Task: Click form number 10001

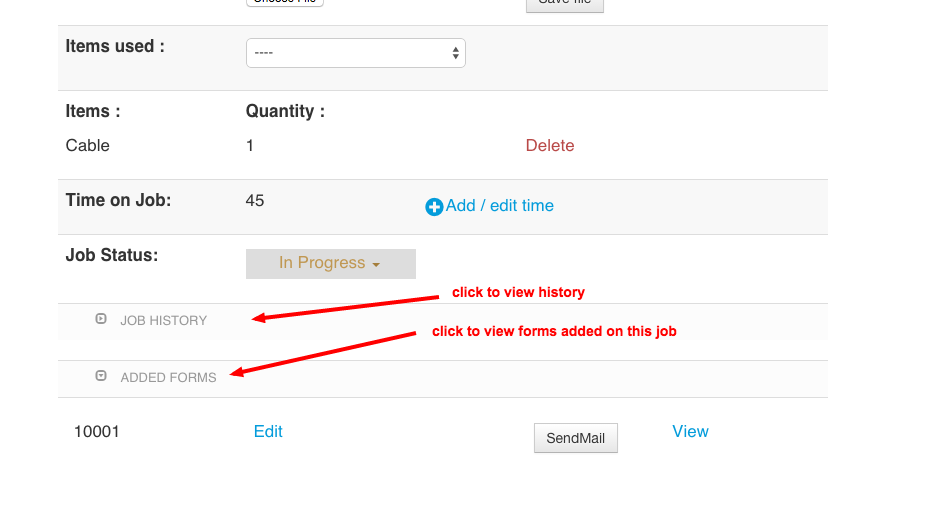Action: coord(97,432)
